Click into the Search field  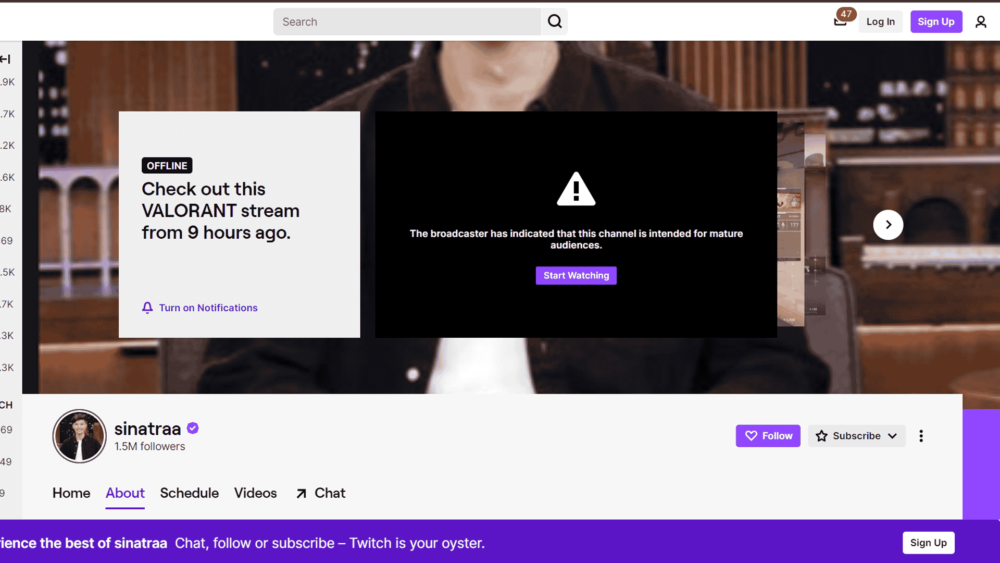(407, 22)
